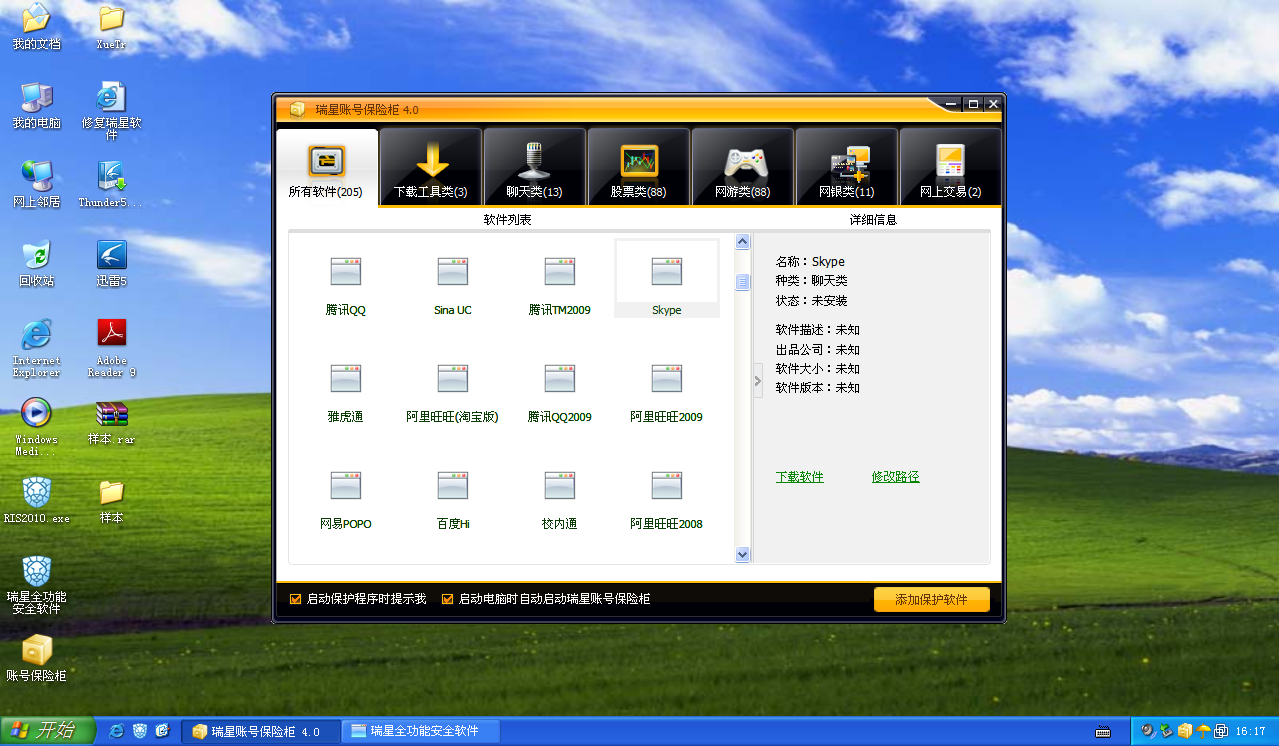Open 我的文档 desktop icon
Screen dimensions: 1279x746
click(x=36, y=27)
